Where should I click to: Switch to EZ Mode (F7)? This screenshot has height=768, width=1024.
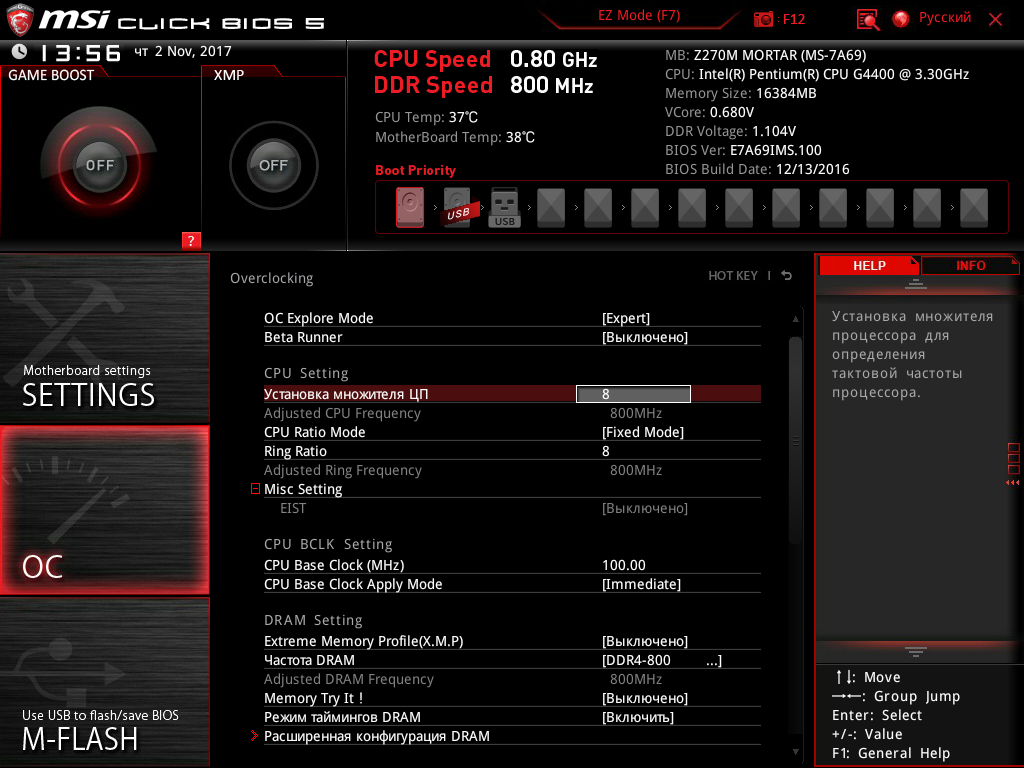640,16
